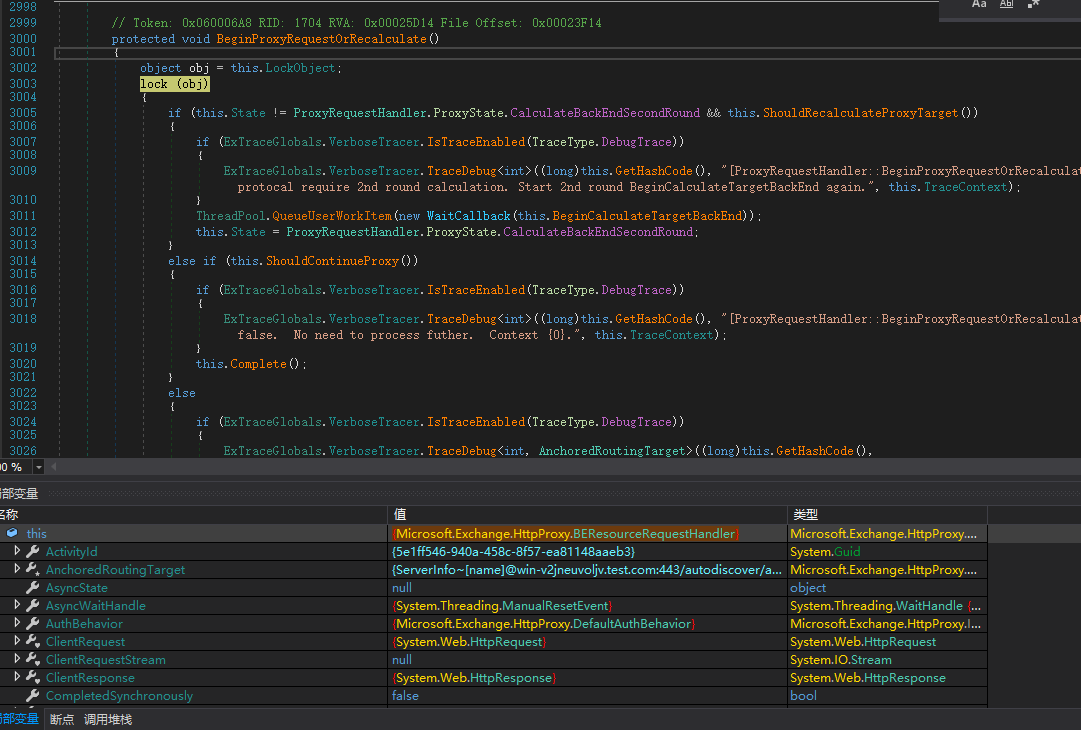Click LockObject in the code editor
Image resolution: width=1081 pixels, height=730 pixels.
coord(301,68)
